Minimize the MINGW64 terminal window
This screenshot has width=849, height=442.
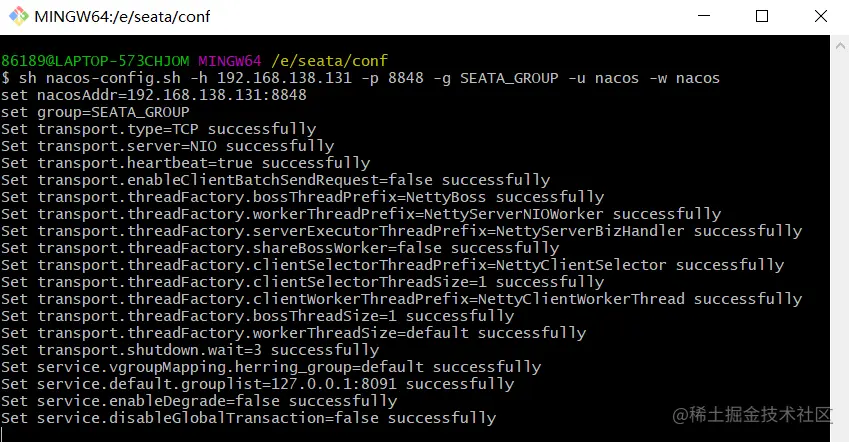click(x=704, y=16)
